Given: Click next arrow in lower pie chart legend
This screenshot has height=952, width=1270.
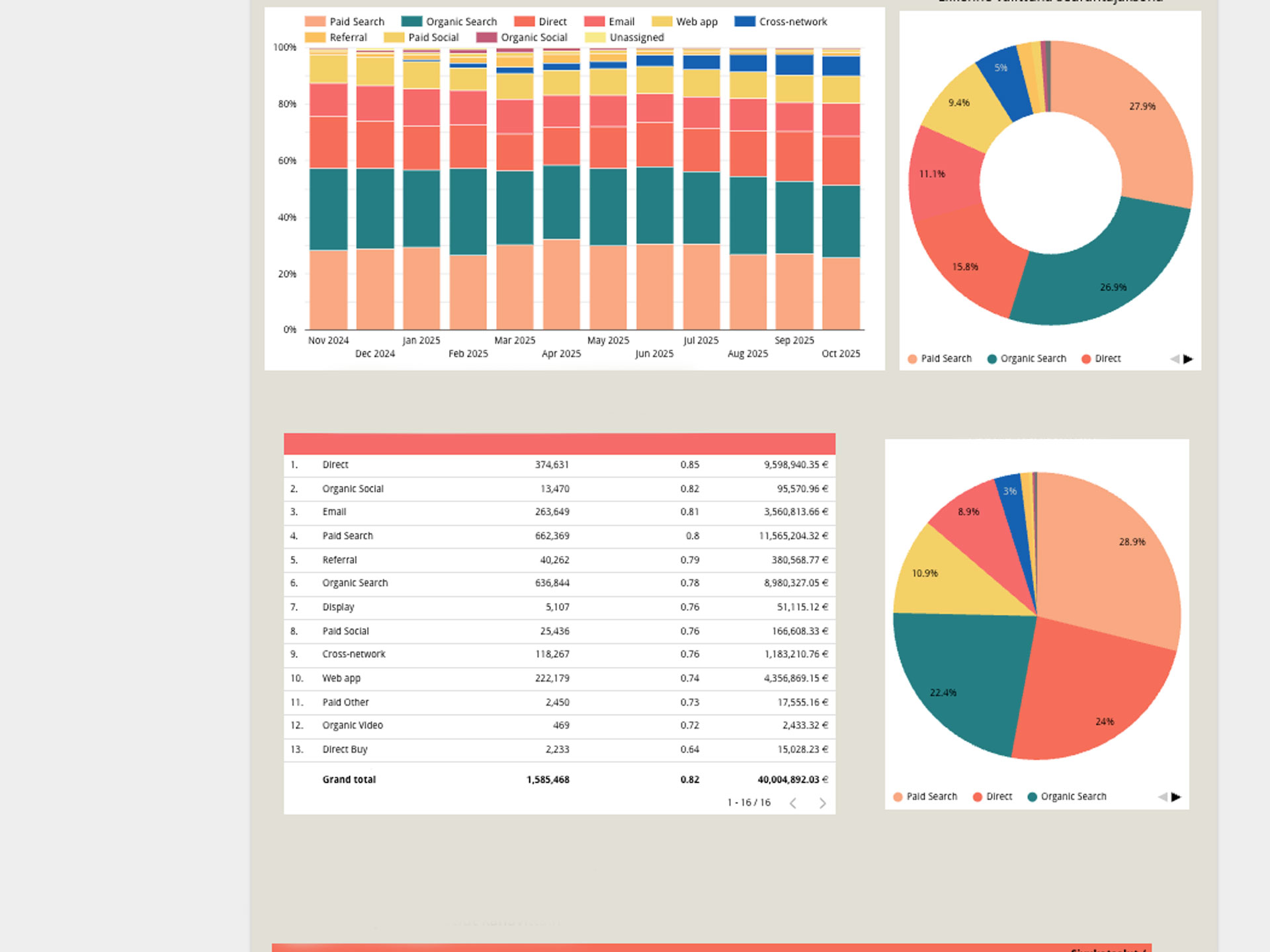Looking at the screenshot, I should tap(1175, 797).
